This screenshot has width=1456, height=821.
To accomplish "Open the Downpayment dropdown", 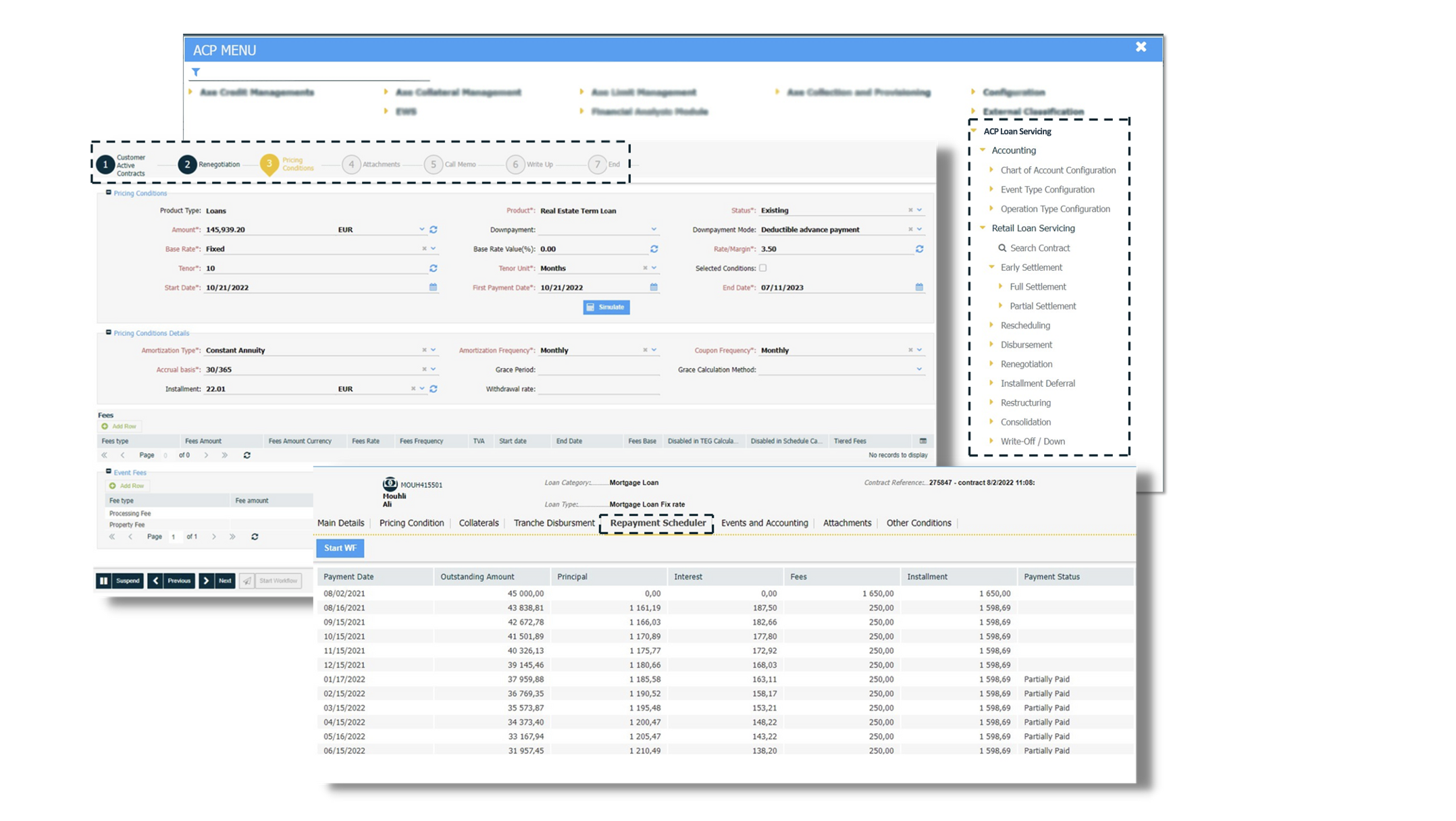I will [x=654, y=230].
